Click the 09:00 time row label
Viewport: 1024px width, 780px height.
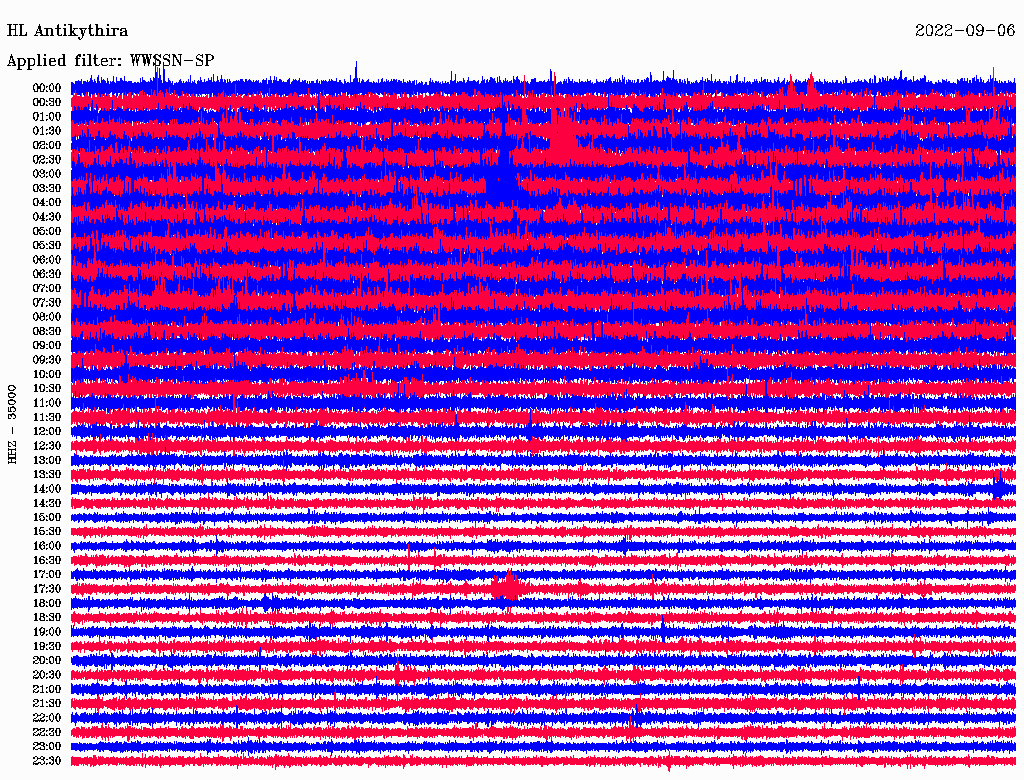click(x=47, y=345)
